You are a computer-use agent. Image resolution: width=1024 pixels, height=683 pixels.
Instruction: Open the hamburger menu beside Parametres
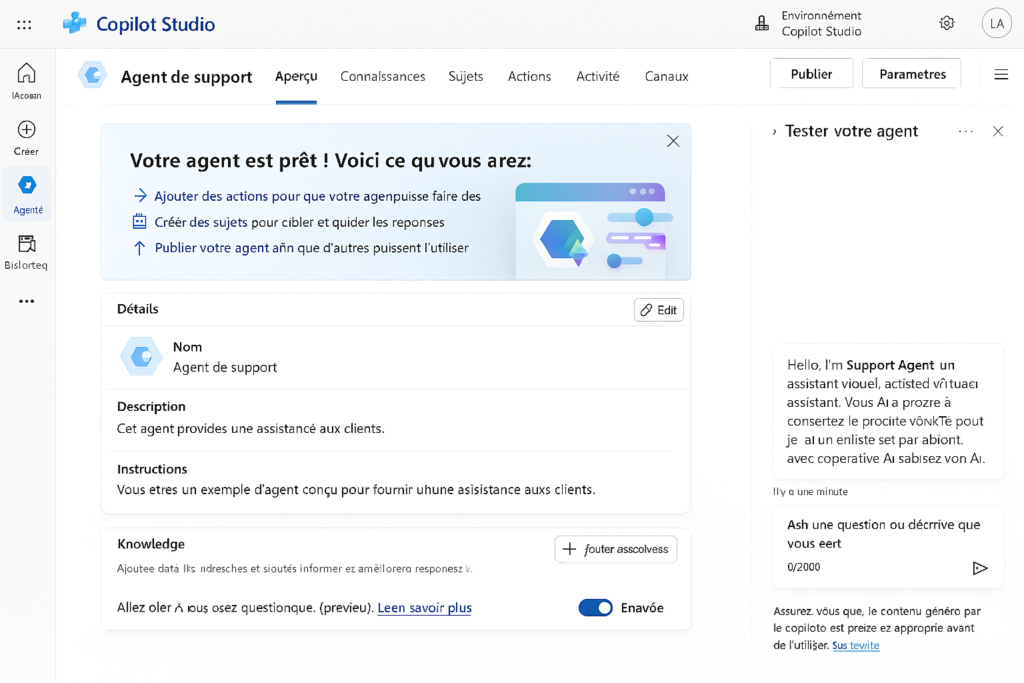pyautogui.click(x=1000, y=74)
